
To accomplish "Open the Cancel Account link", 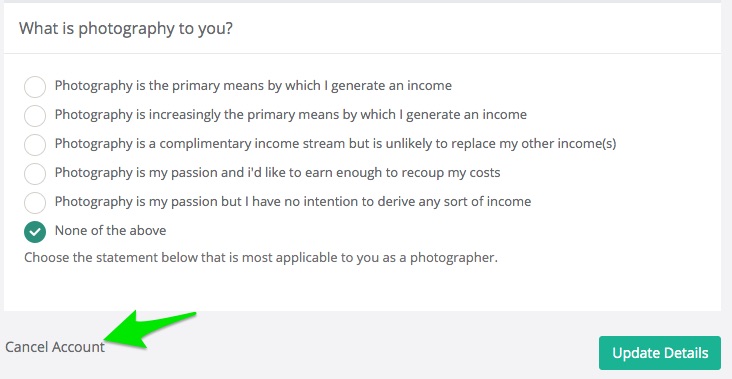I will 55,347.
